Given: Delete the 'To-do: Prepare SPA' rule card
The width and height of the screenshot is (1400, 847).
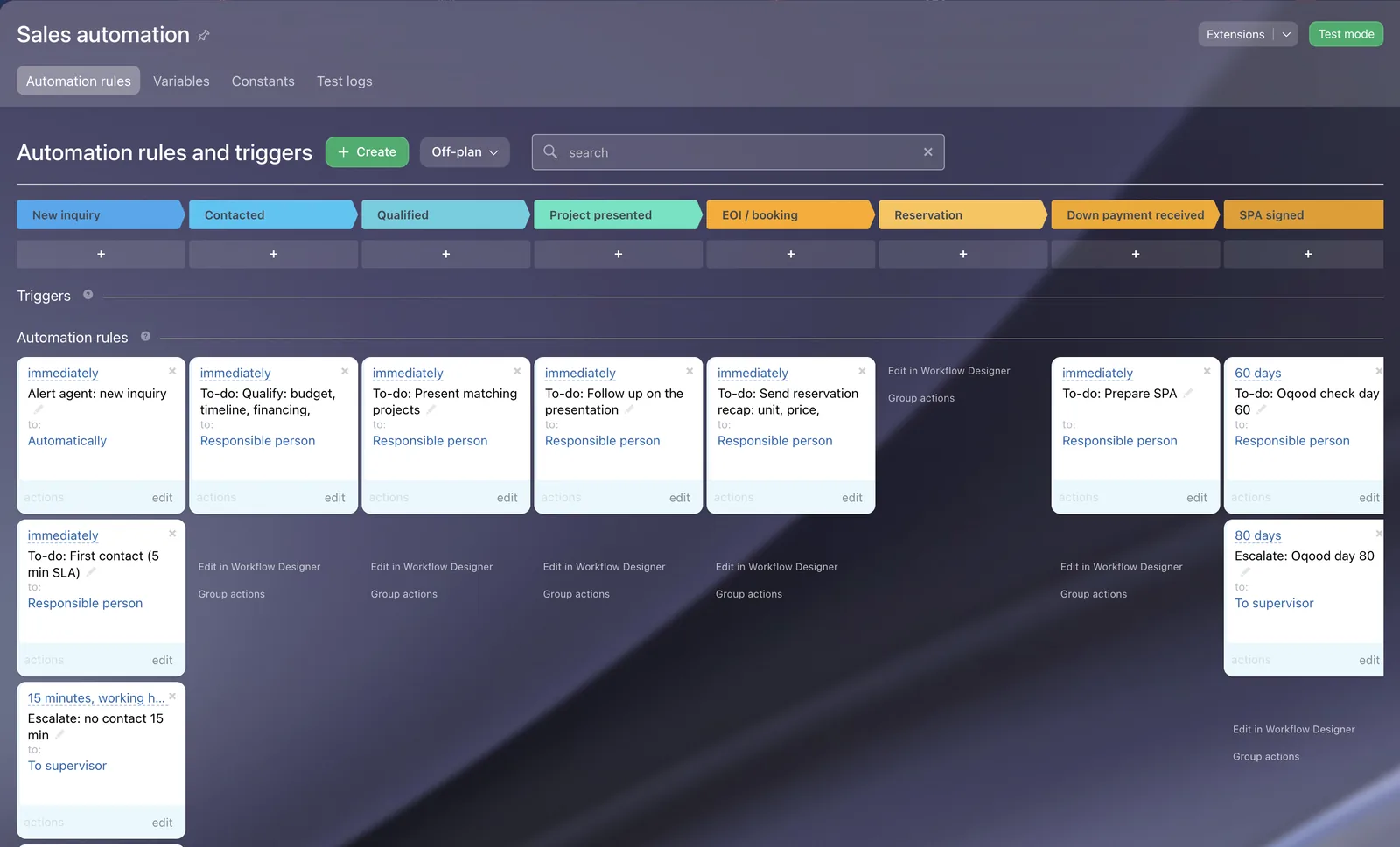Looking at the screenshot, I should coord(1207,371).
